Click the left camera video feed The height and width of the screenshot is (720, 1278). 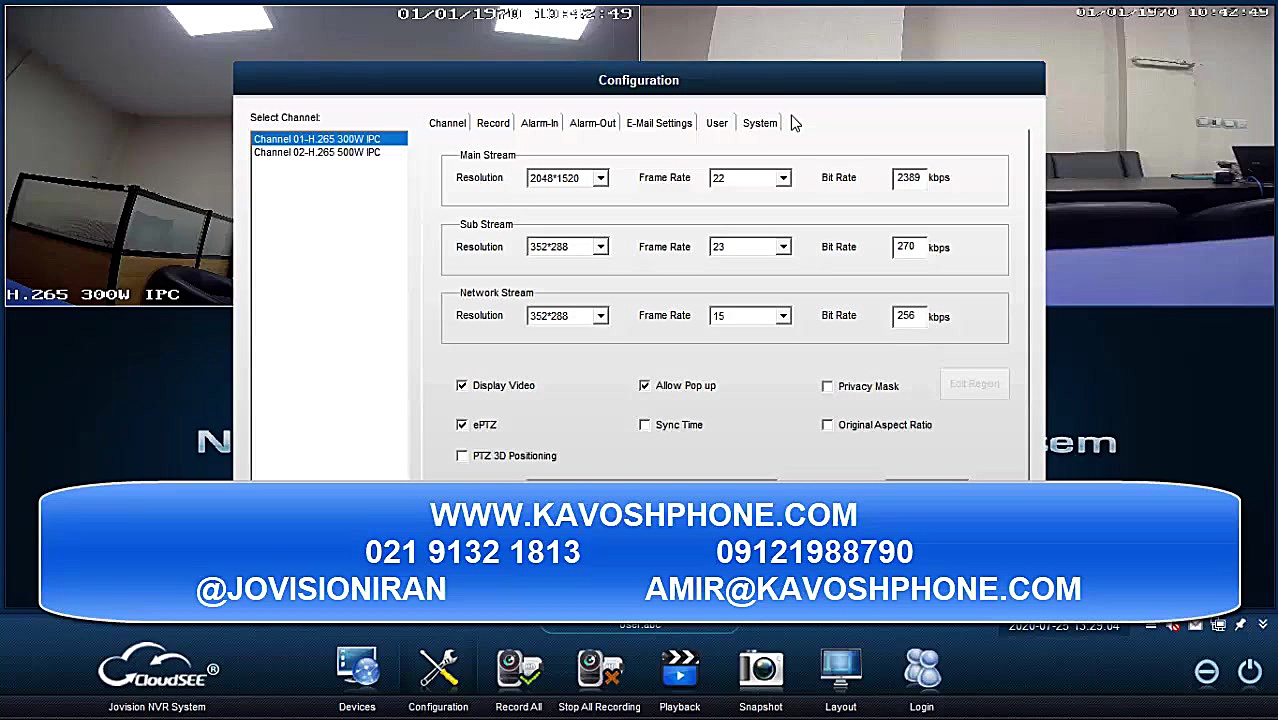119,155
